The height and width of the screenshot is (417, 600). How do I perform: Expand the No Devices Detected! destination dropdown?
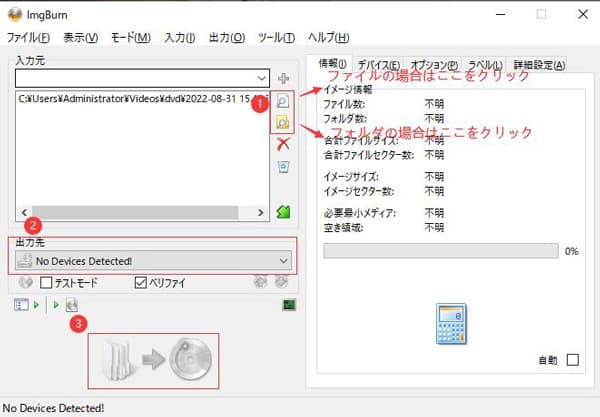(284, 261)
